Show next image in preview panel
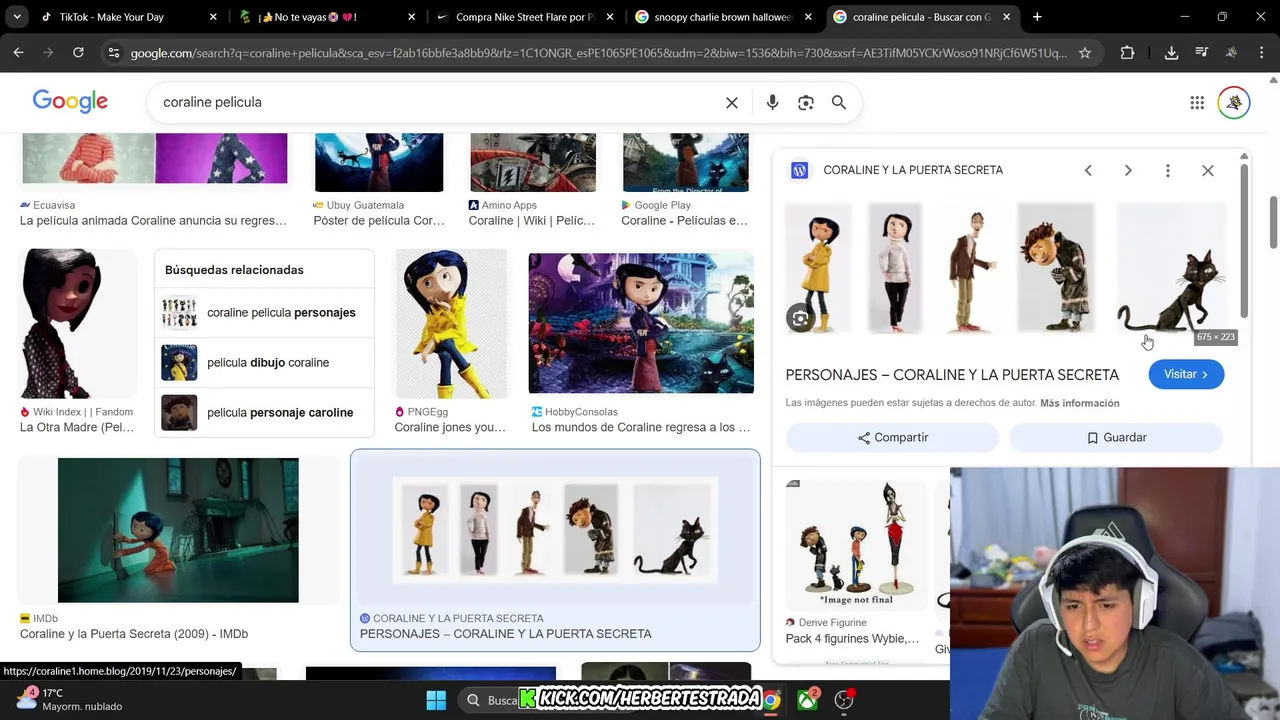 pyautogui.click(x=1128, y=170)
